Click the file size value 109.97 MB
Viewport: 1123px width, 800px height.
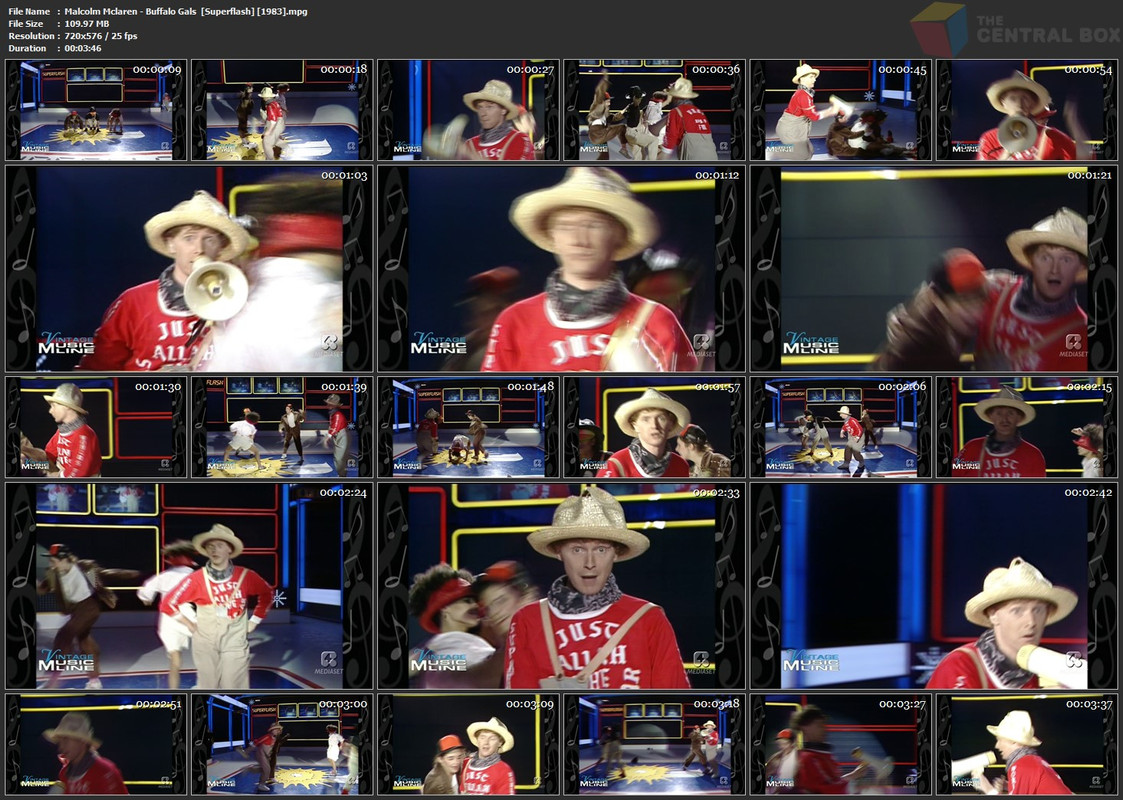tap(87, 24)
